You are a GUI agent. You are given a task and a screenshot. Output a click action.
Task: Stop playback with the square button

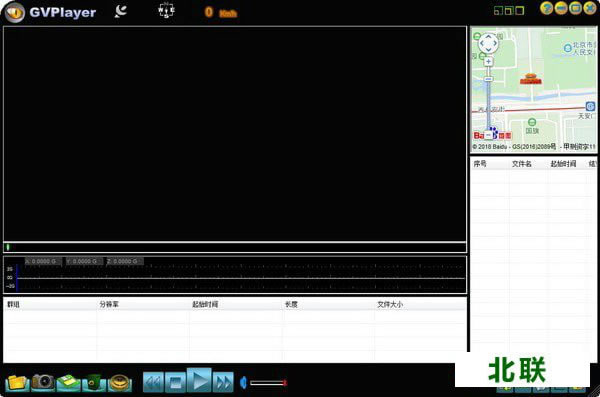point(175,382)
